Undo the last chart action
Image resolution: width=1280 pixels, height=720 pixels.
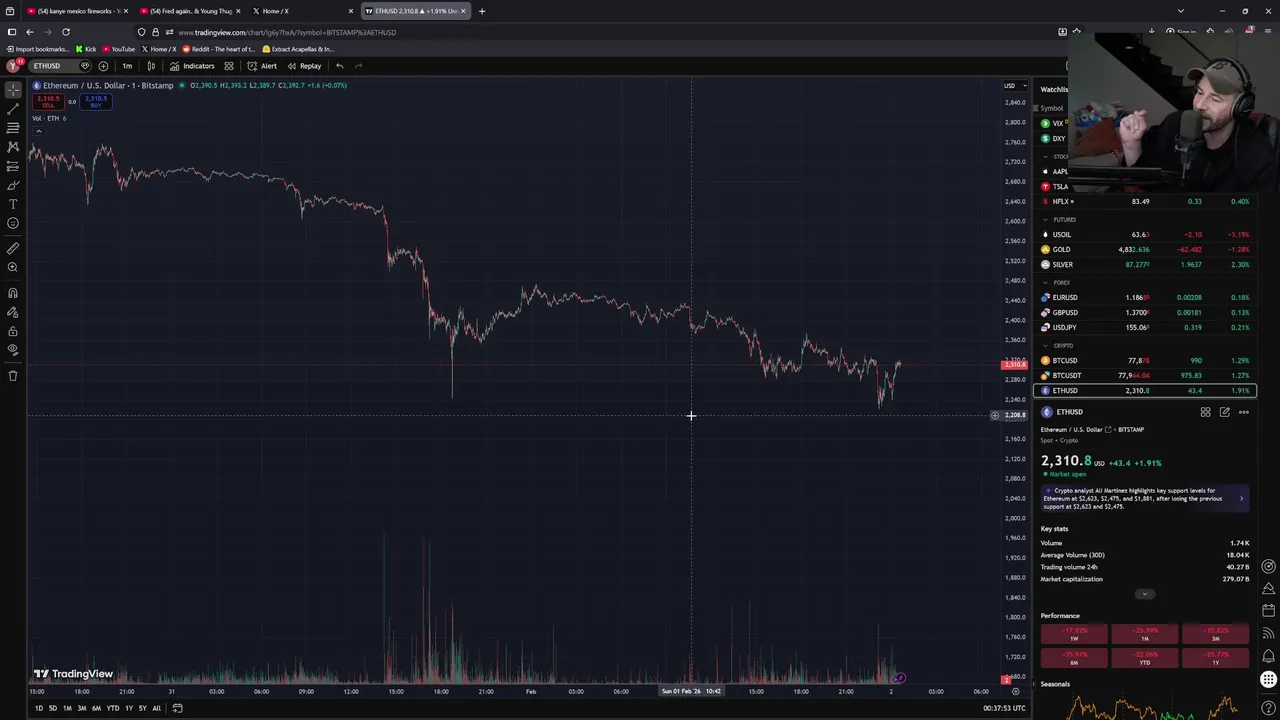pyautogui.click(x=340, y=66)
